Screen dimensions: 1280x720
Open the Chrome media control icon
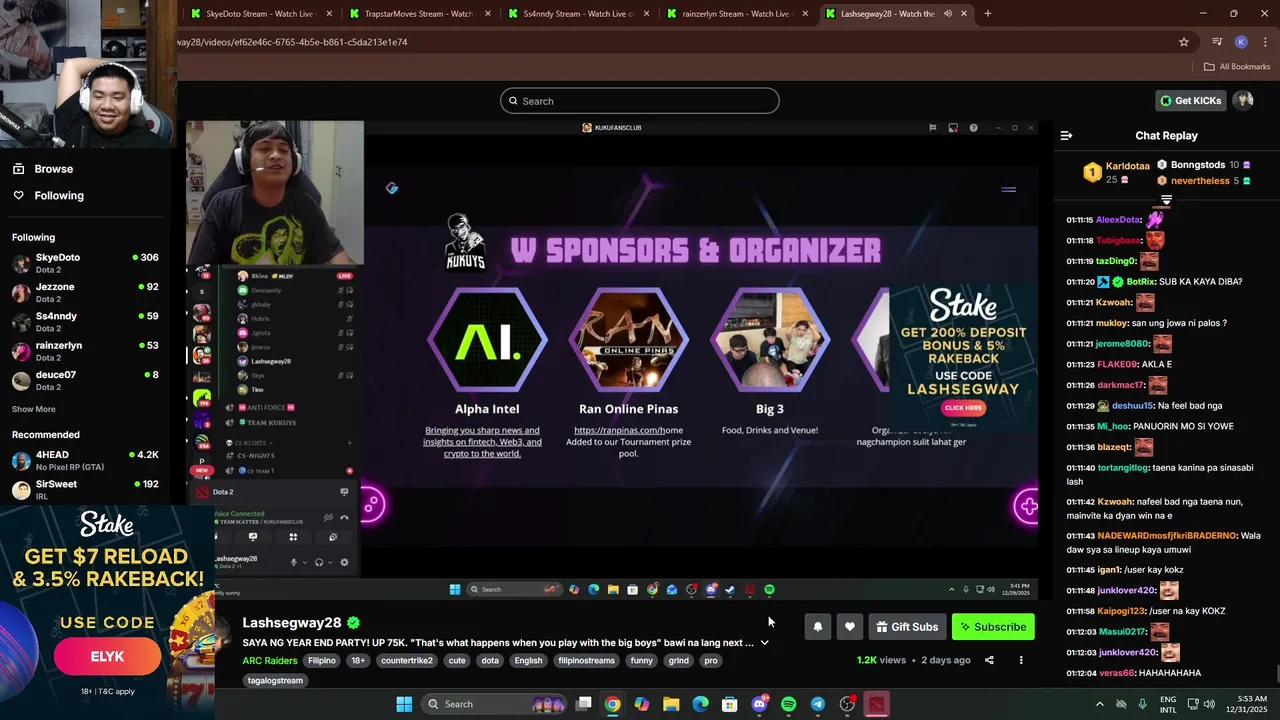tap(1217, 42)
